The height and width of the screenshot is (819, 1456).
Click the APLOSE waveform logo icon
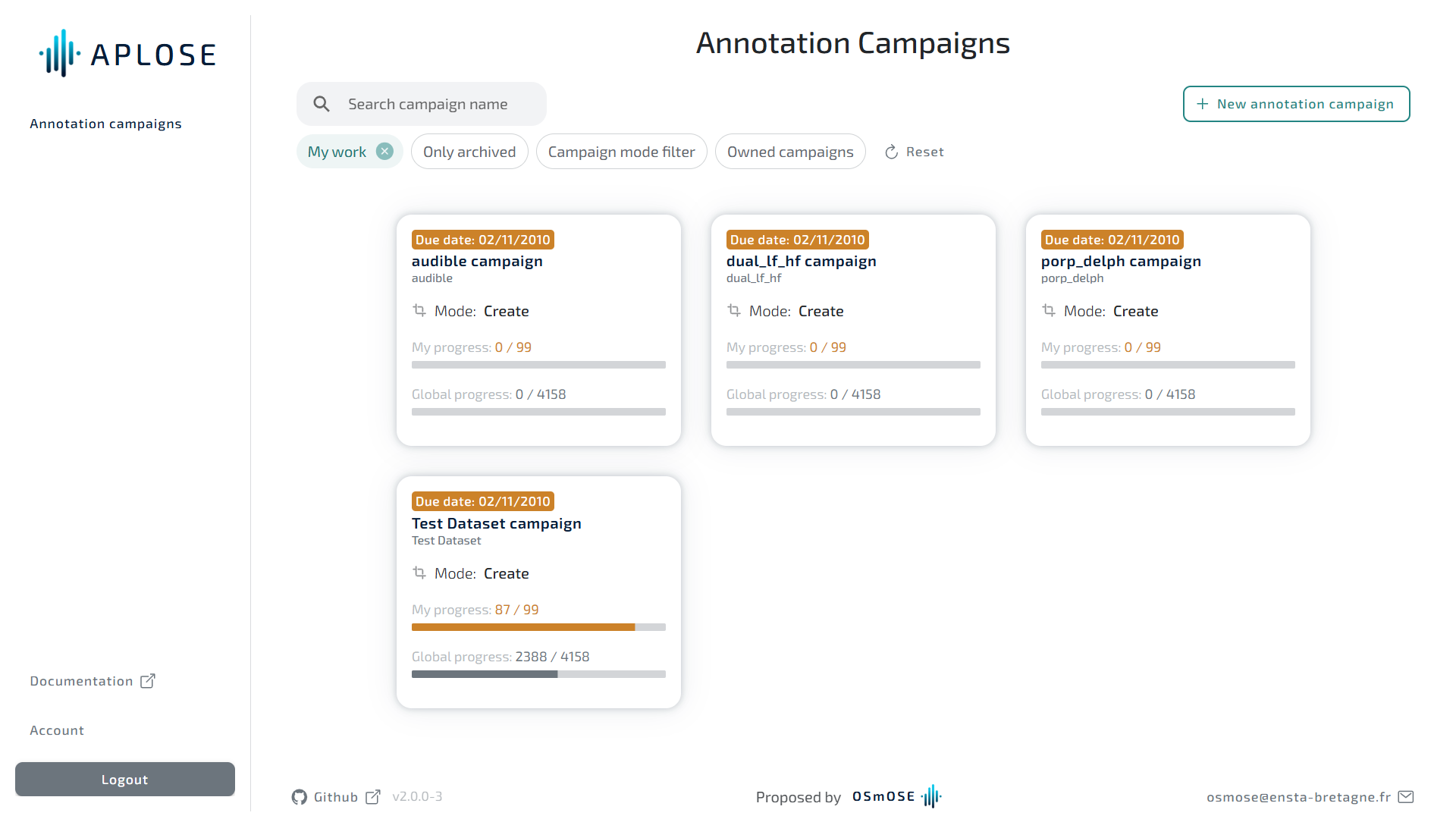point(60,54)
